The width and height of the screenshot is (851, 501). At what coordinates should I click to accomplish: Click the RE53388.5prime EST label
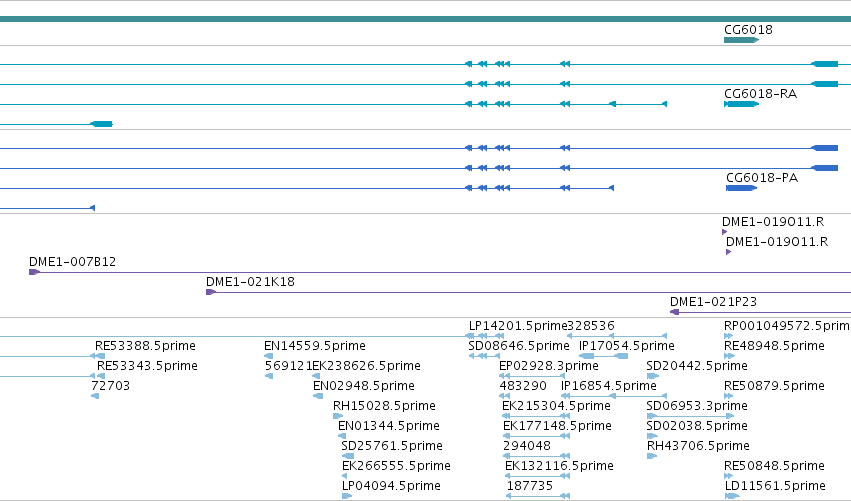[x=145, y=346]
